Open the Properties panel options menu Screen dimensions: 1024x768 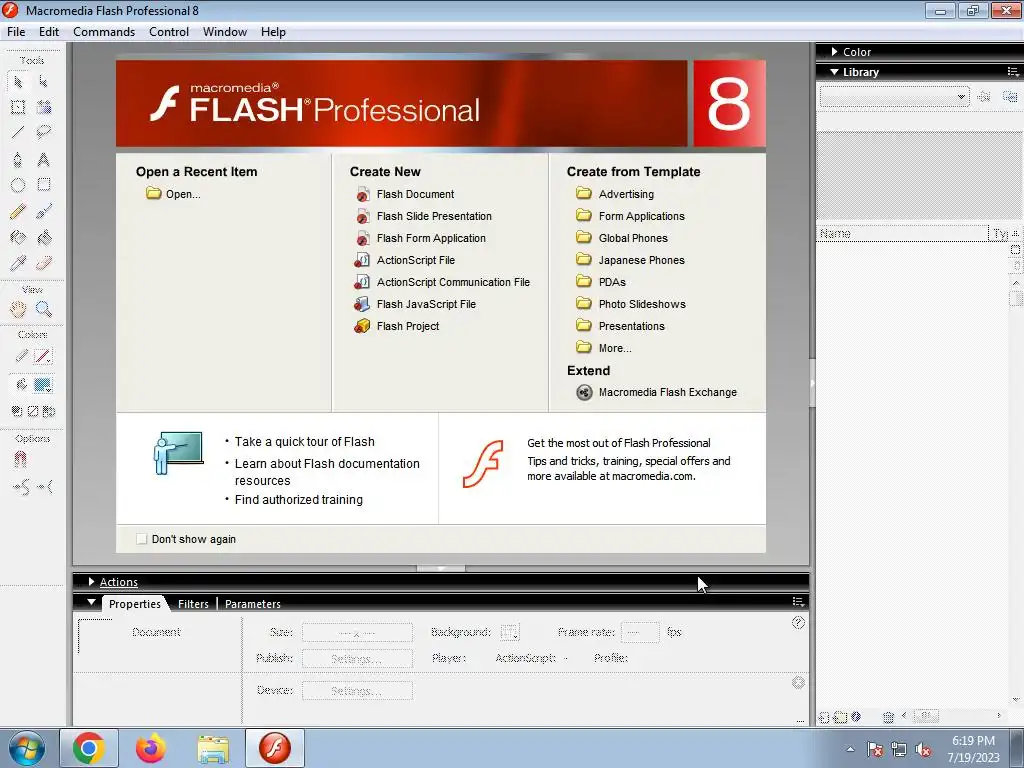pos(798,601)
